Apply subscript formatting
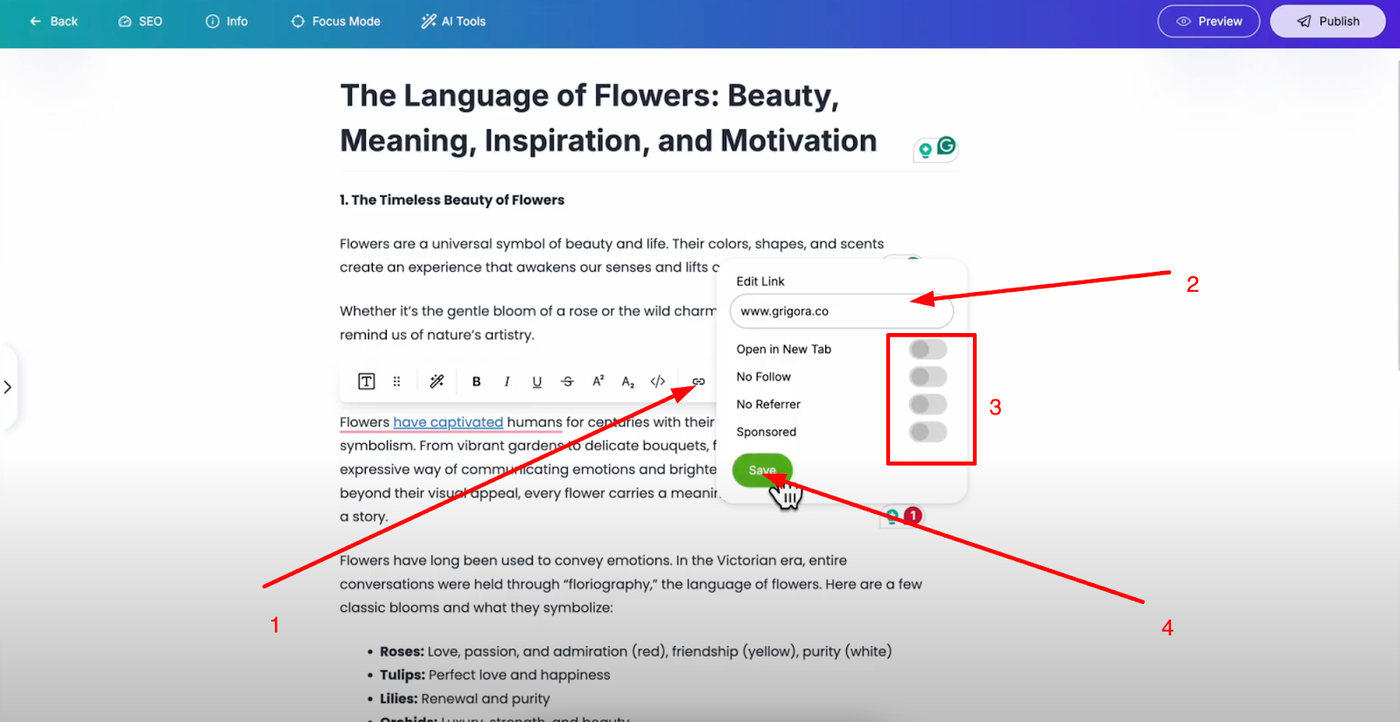Image resolution: width=1400 pixels, height=722 pixels. (628, 381)
